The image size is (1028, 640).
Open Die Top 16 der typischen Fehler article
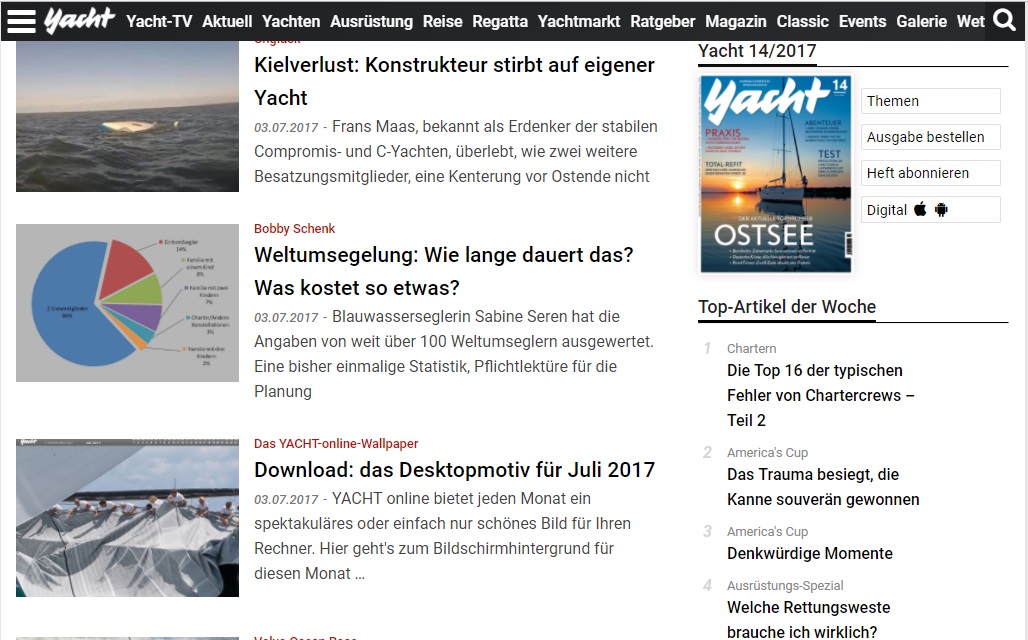tap(820, 395)
